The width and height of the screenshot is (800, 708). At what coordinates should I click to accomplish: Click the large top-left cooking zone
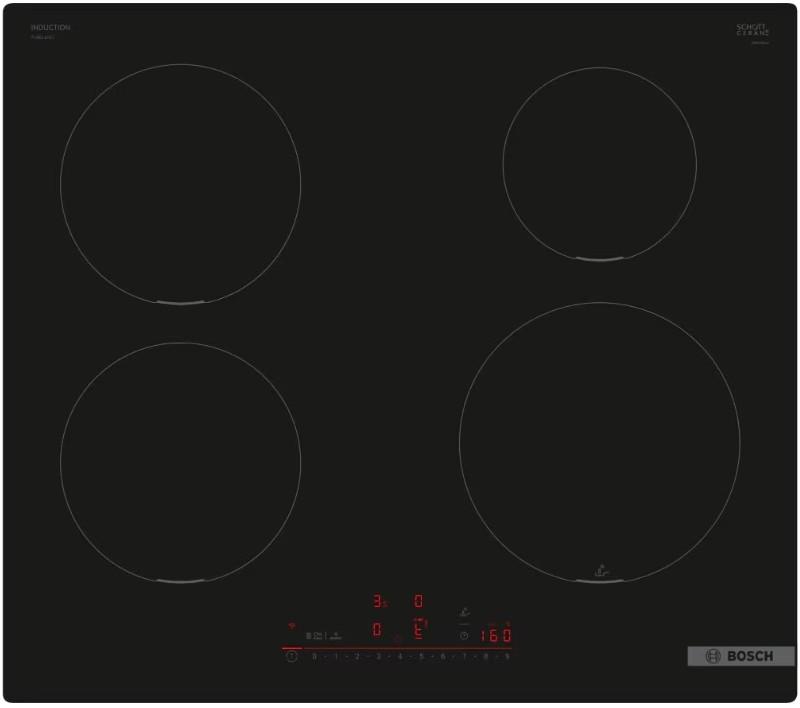(180, 183)
